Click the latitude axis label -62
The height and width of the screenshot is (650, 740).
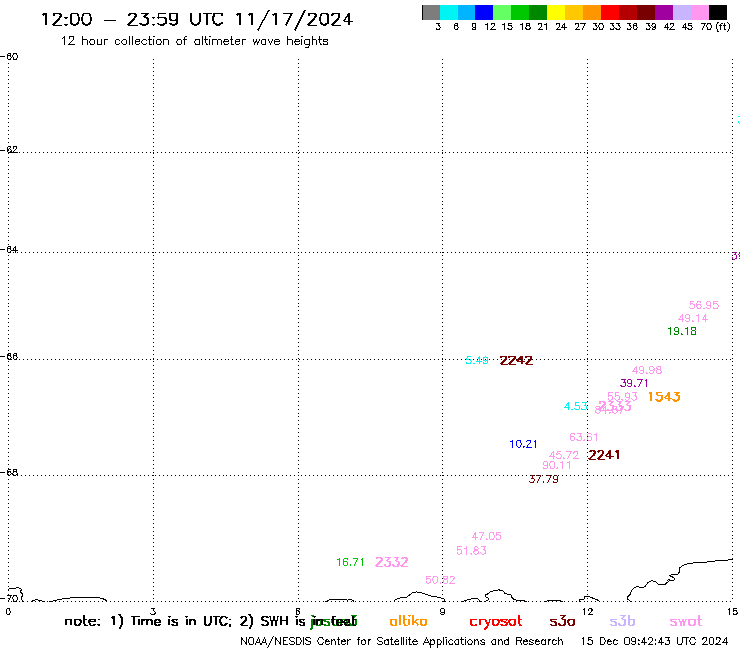click(9, 150)
